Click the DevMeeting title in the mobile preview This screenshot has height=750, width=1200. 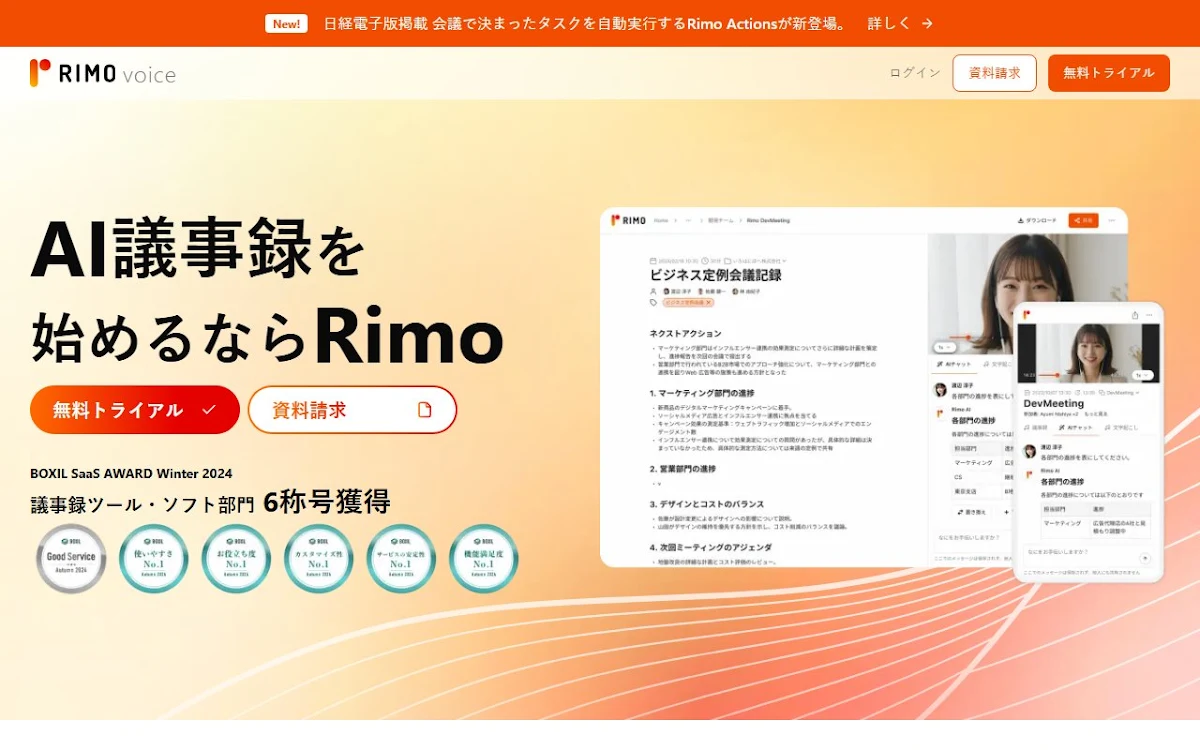1054,403
